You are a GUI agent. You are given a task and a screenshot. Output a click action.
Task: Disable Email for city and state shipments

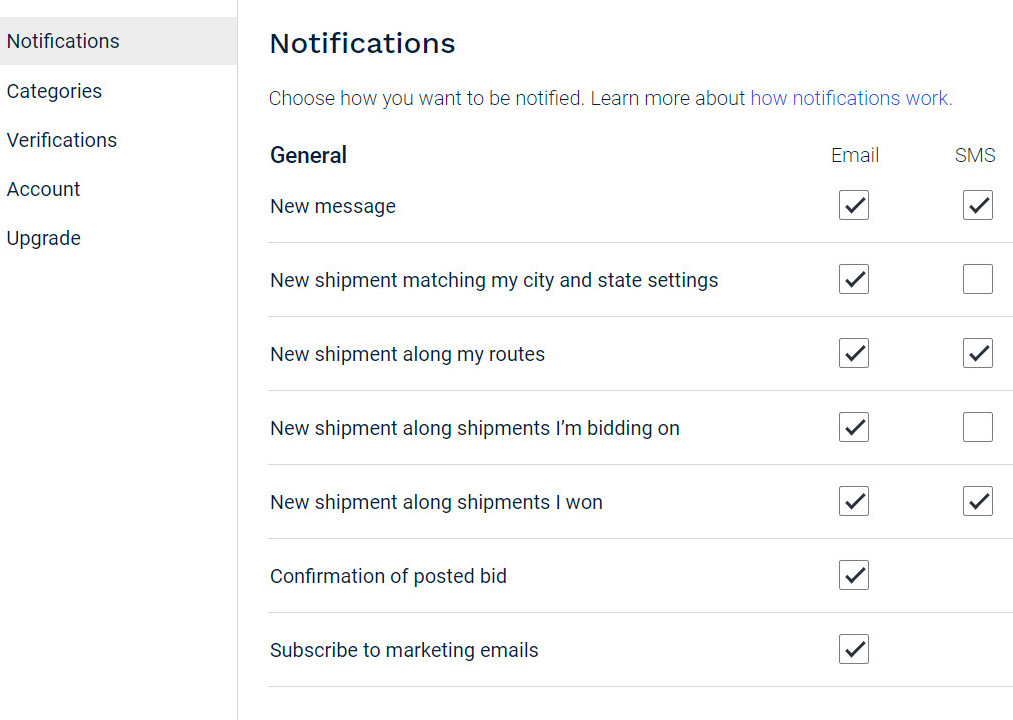coord(854,280)
